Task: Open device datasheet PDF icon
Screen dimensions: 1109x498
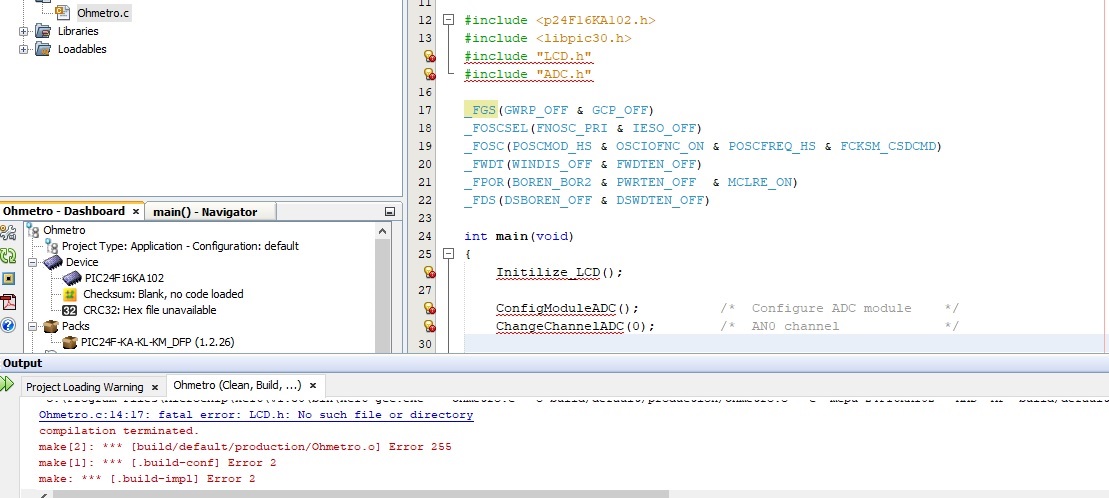Action: [x=8, y=302]
